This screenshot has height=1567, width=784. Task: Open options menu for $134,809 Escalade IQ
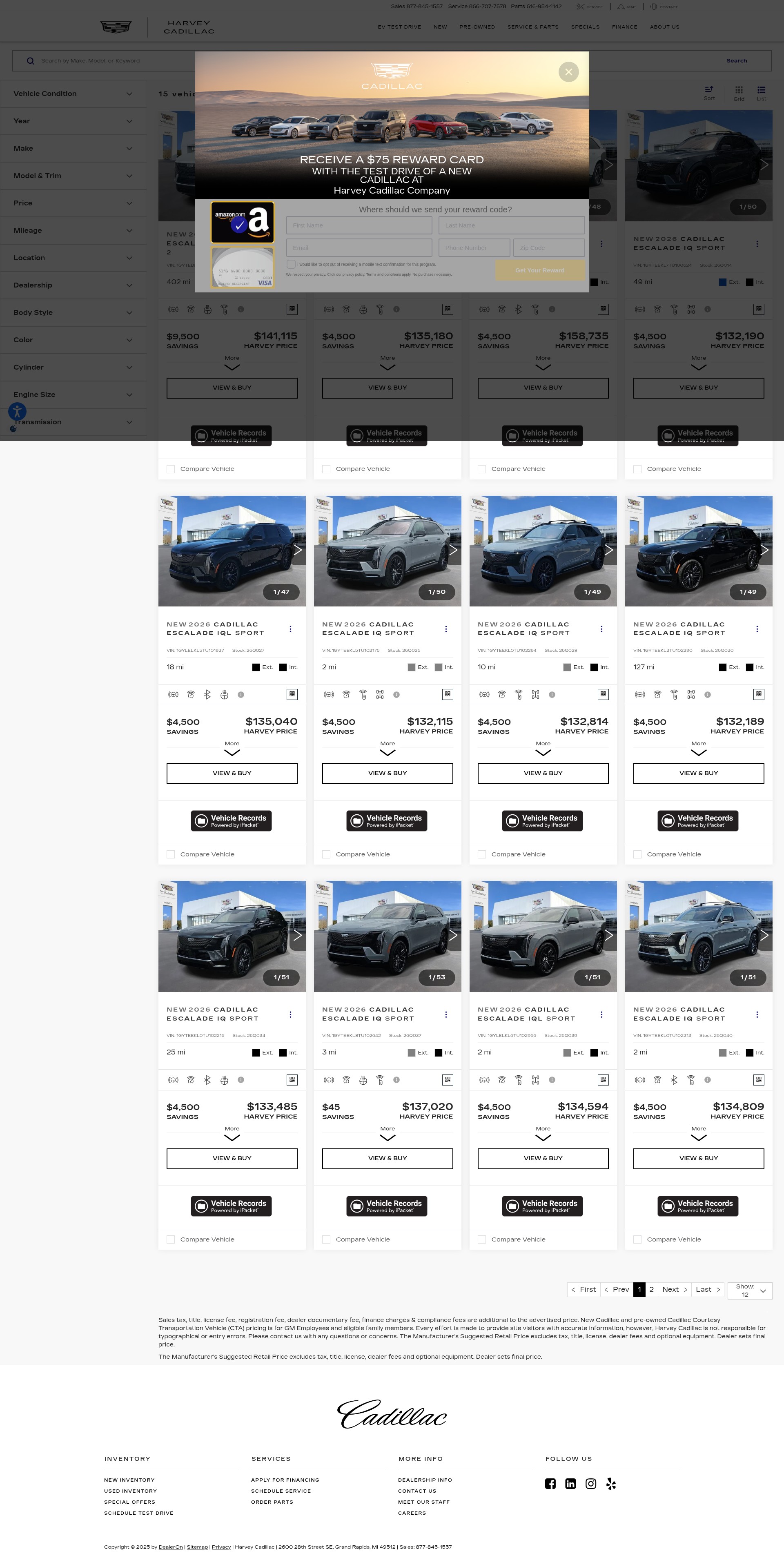(x=757, y=1014)
